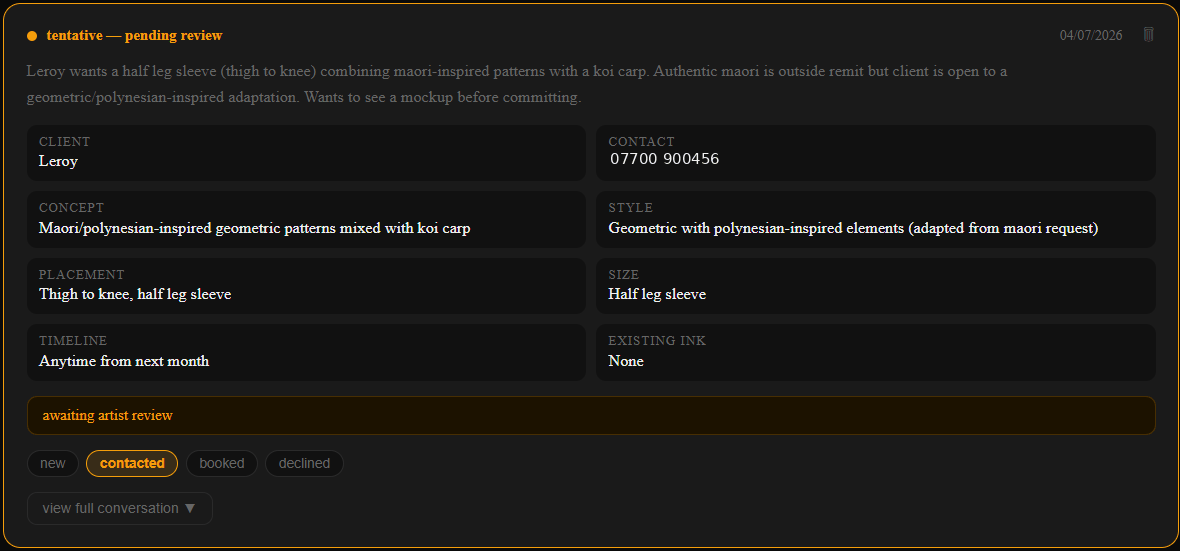Click contact number 07700 900456
This screenshot has width=1180, height=551.
pyautogui.click(x=665, y=160)
